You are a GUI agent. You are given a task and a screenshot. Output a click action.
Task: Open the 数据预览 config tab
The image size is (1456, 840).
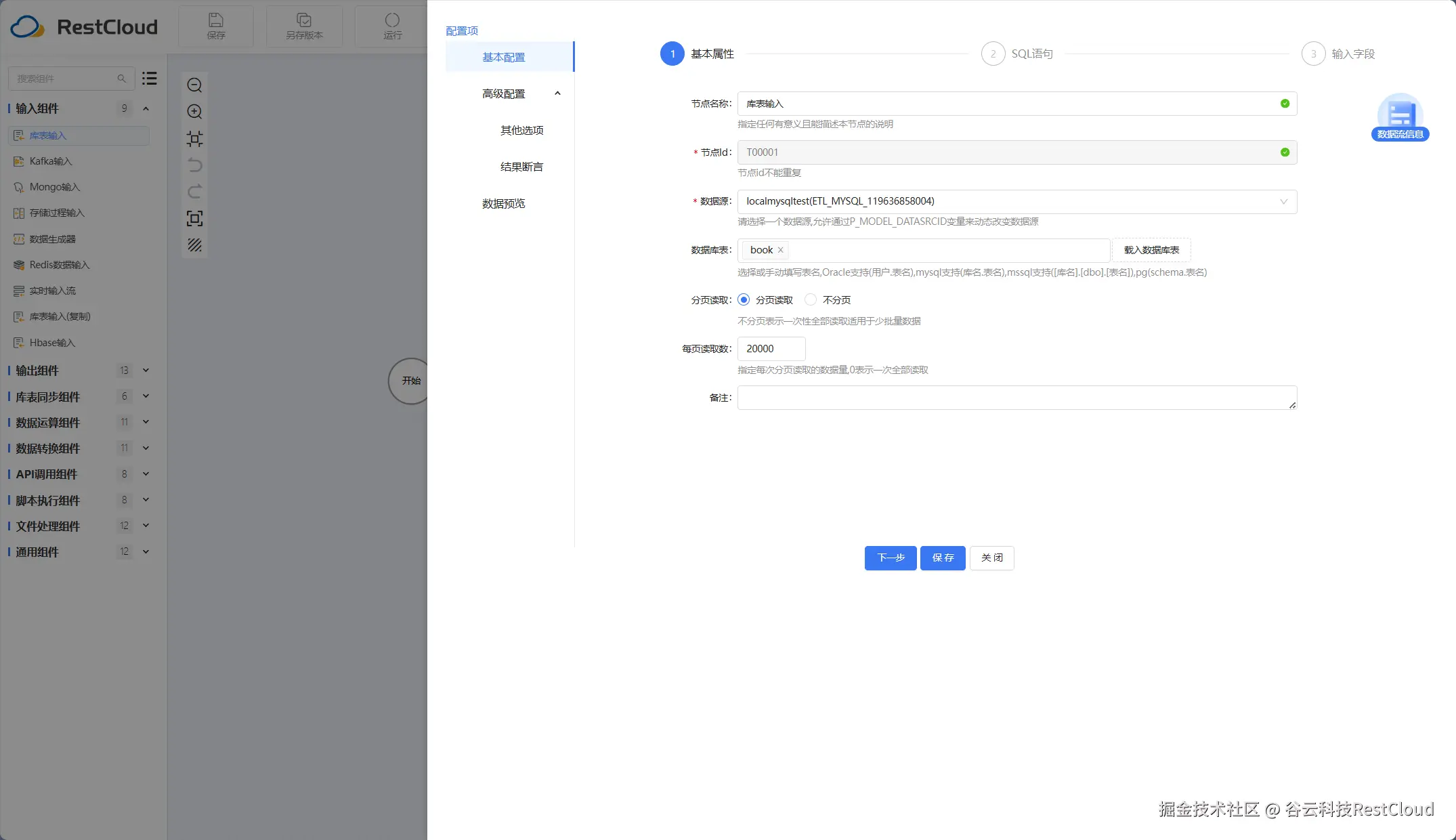[503, 203]
